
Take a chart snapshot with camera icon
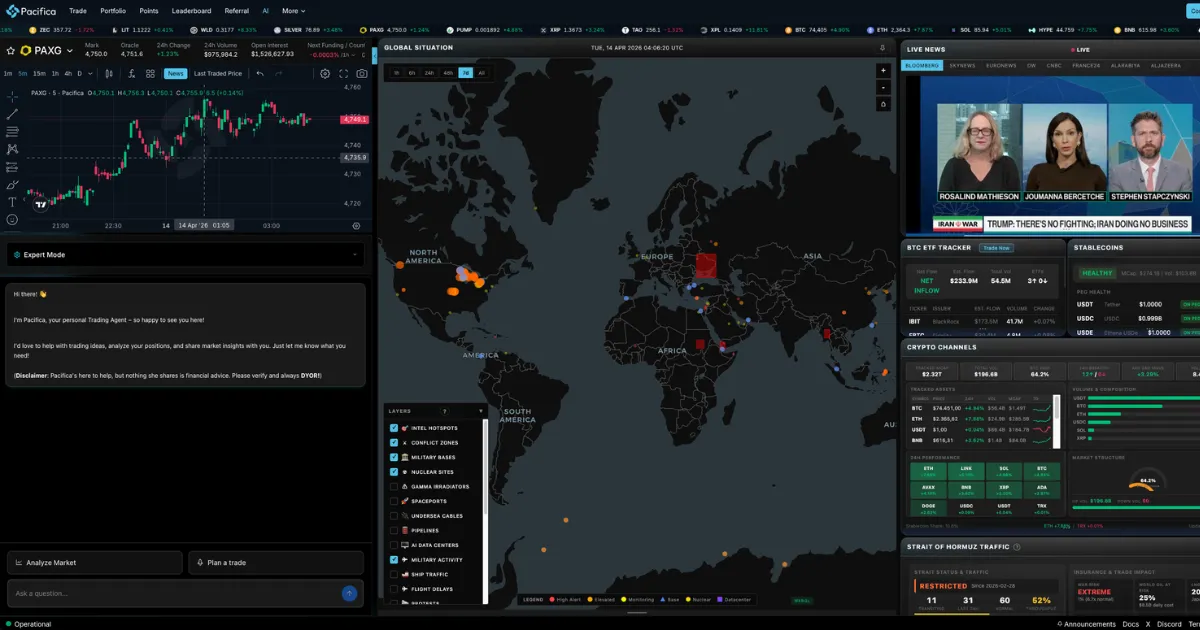tap(361, 74)
